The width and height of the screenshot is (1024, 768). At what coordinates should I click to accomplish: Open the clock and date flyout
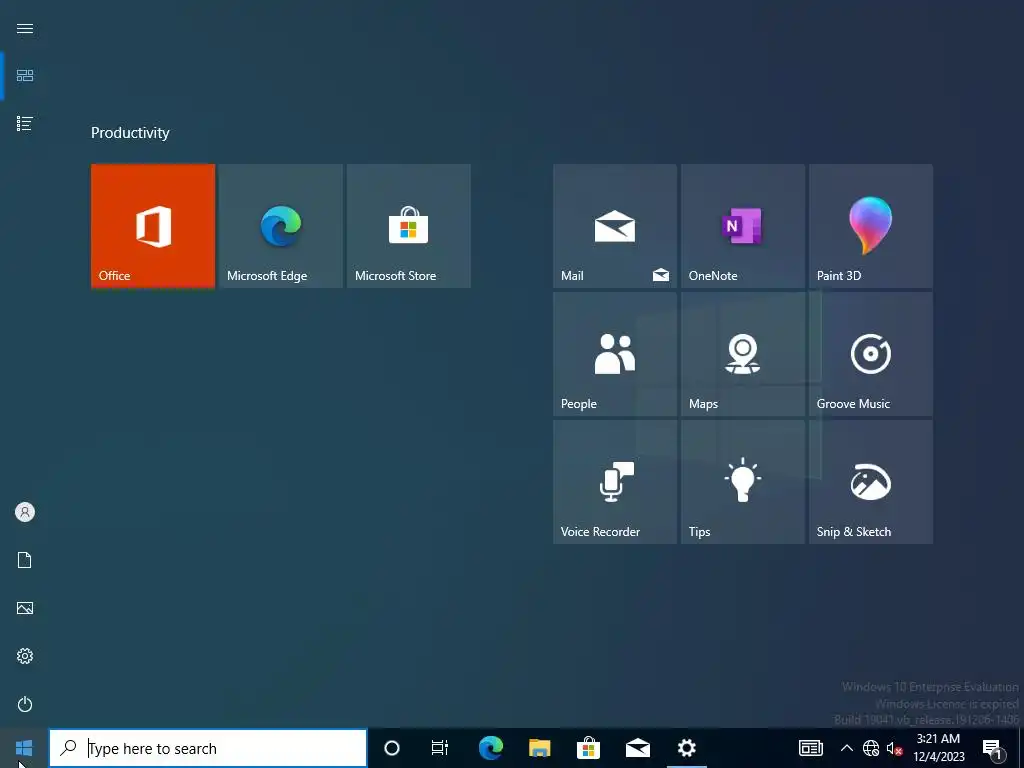[x=938, y=748]
